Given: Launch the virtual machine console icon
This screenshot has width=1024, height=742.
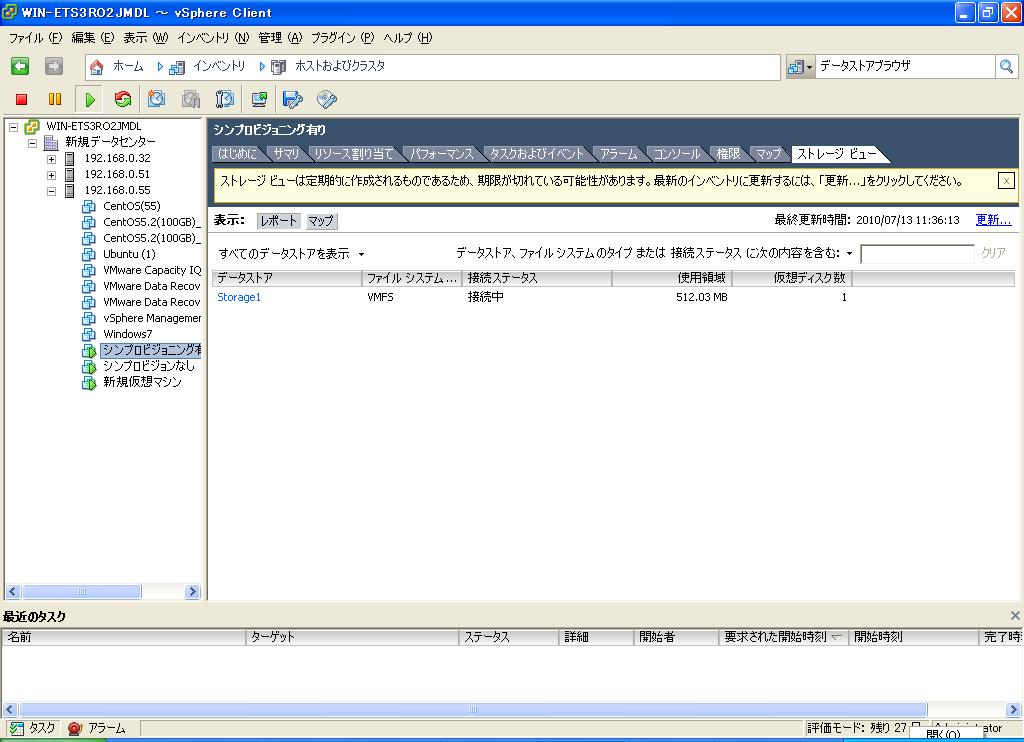Looking at the screenshot, I should pos(259,99).
